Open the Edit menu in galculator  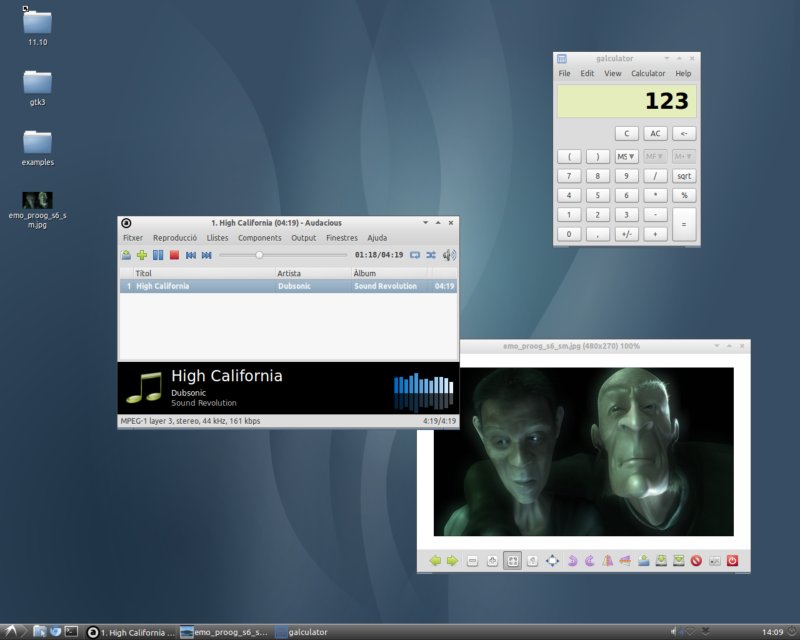(x=587, y=73)
